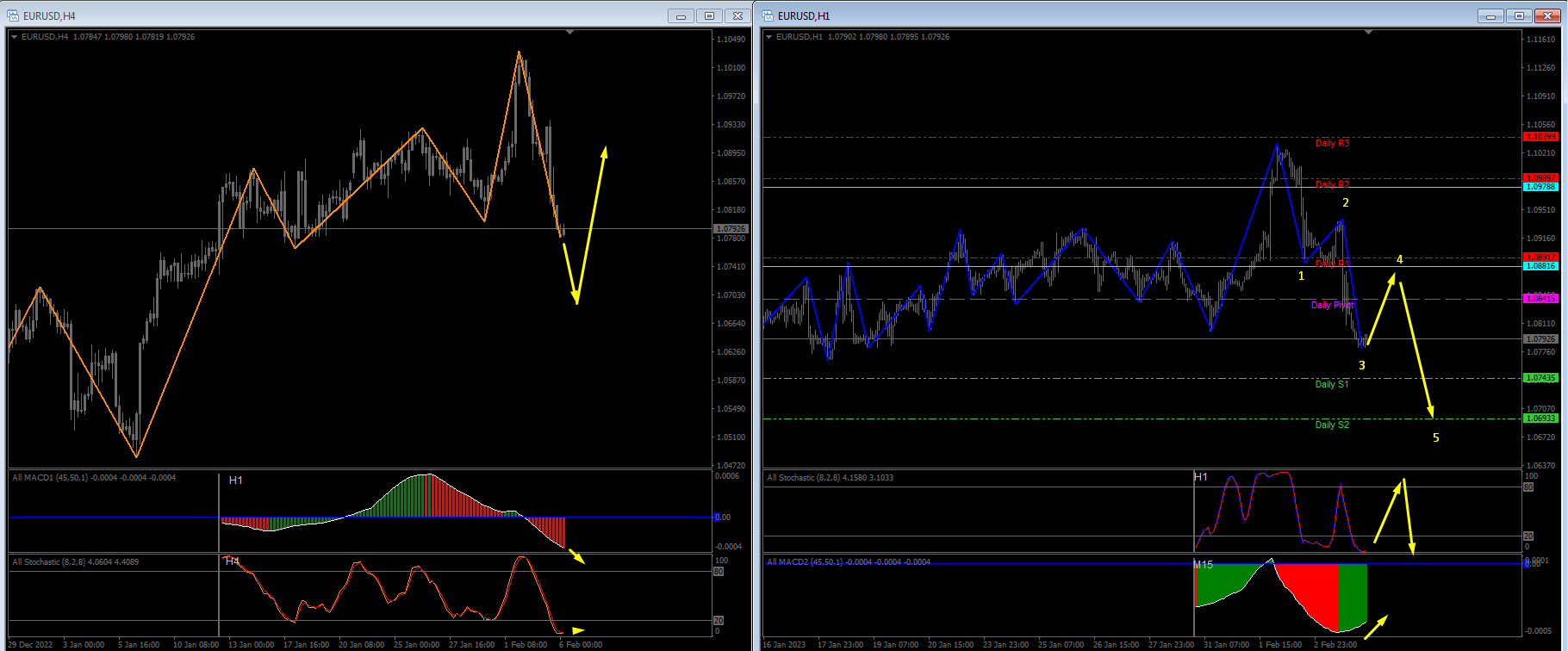Click the cyan 1.08816 price tag
The width and height of the screenshot is (1568, 651).
pyautogui.click(x=1540, y=266)
